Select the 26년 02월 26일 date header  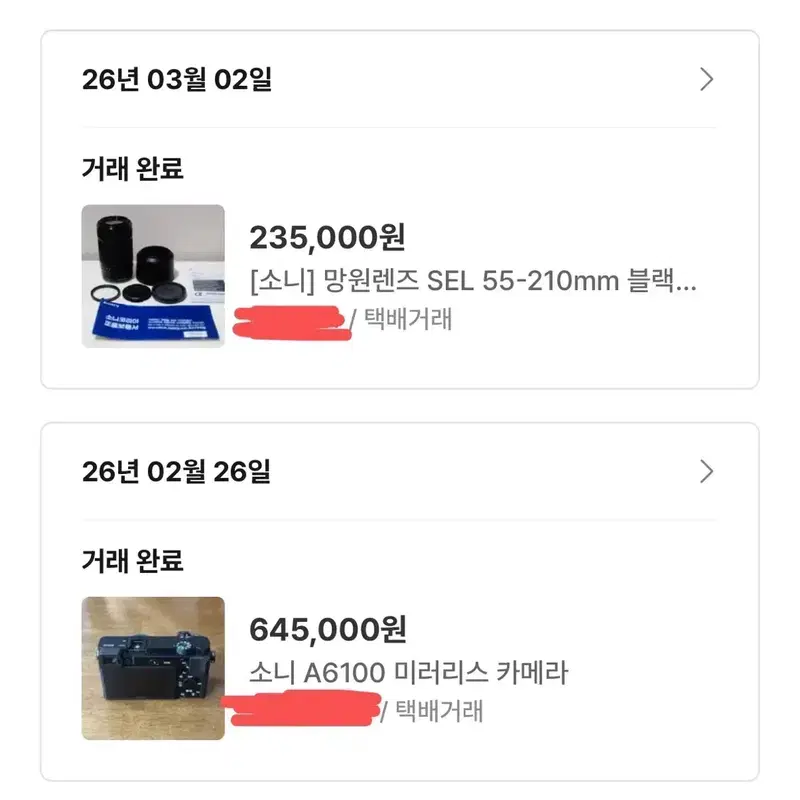coord(177,471)
